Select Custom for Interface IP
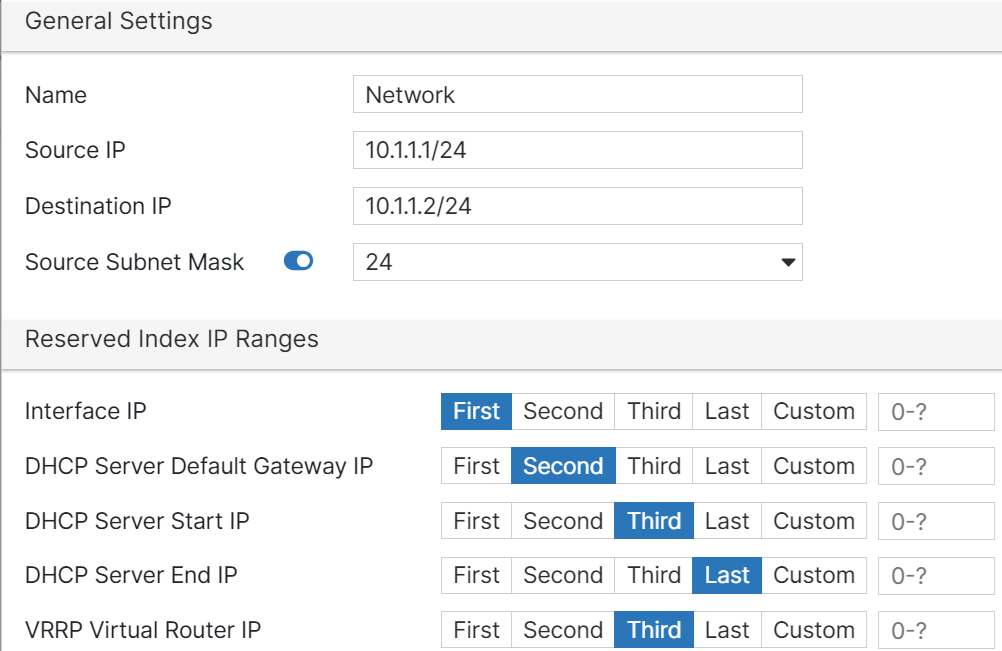 pyautogui.click(x=814, y=411)
